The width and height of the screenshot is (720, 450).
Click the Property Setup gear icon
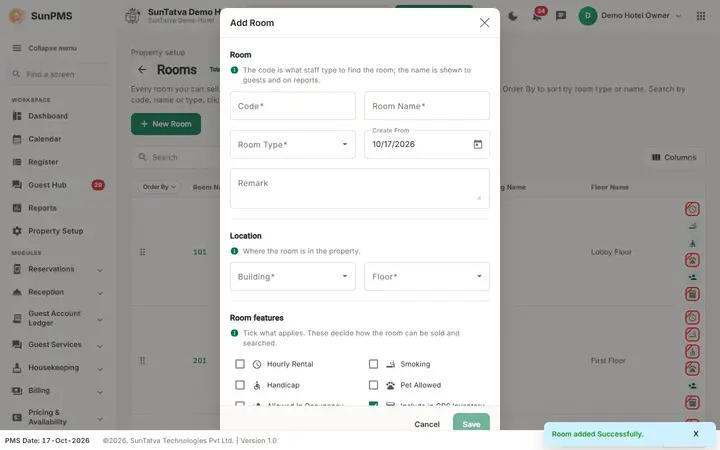coord(17,231)
